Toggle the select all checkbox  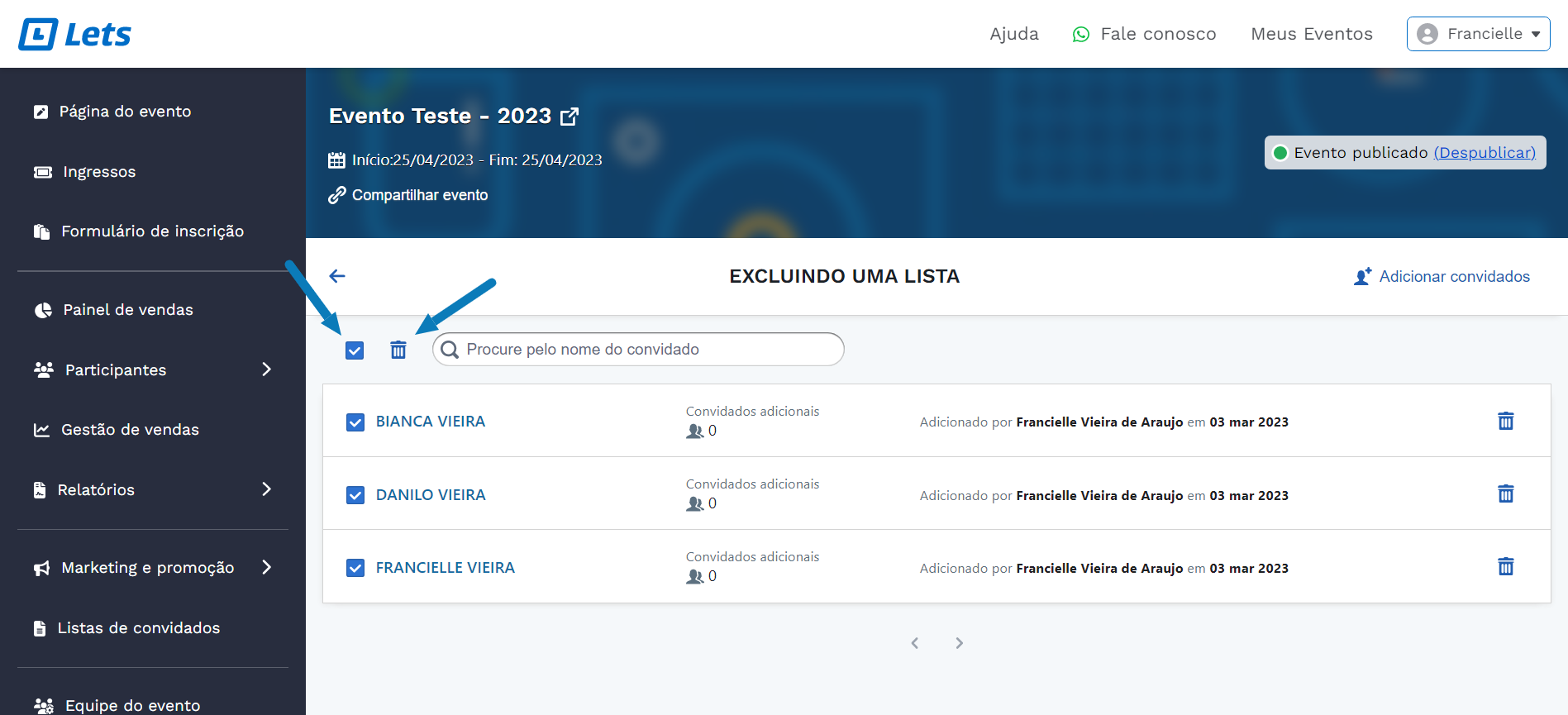(355, 350)
